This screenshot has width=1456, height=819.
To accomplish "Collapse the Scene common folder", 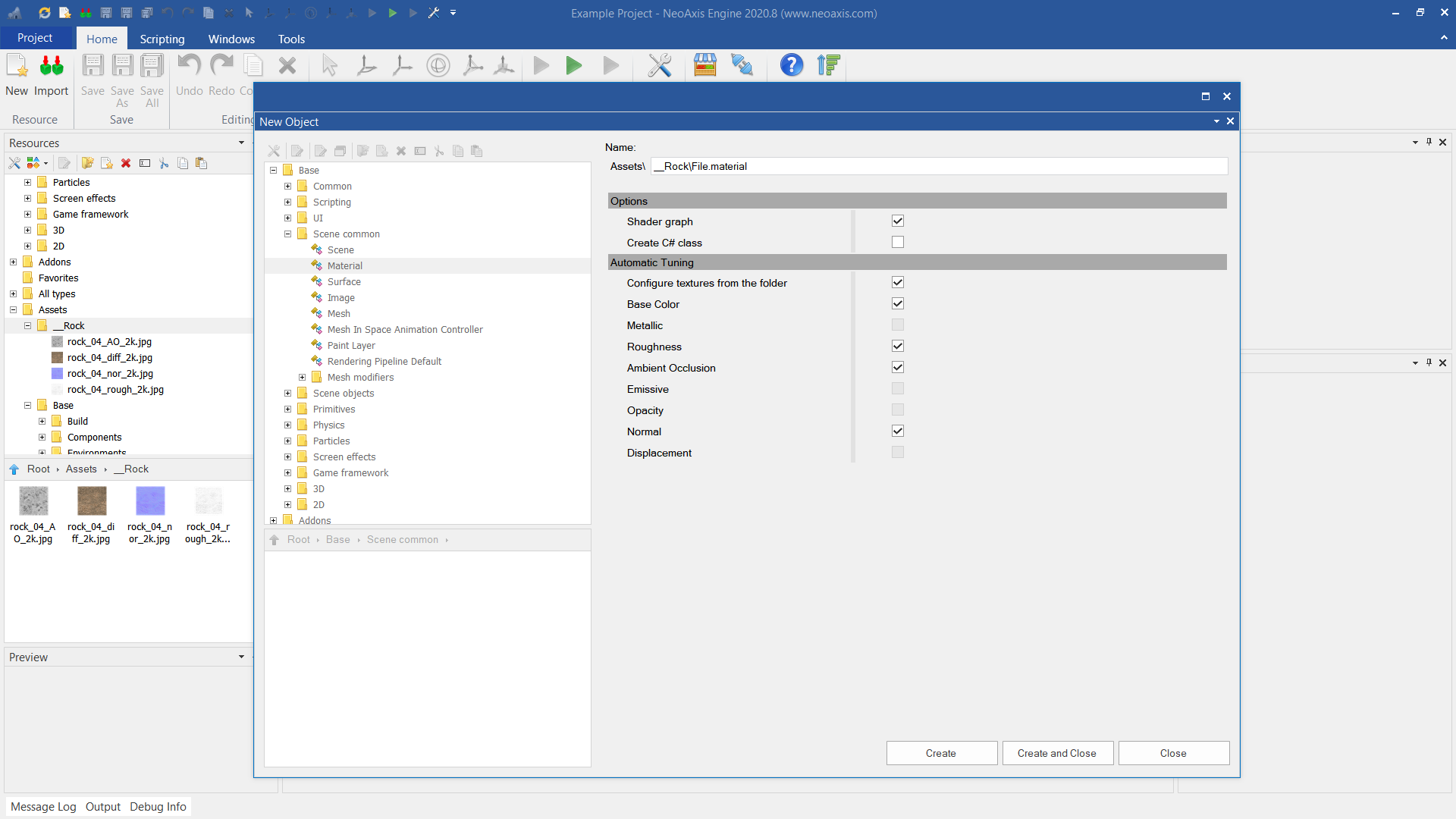I will click(x=288, y=234).
